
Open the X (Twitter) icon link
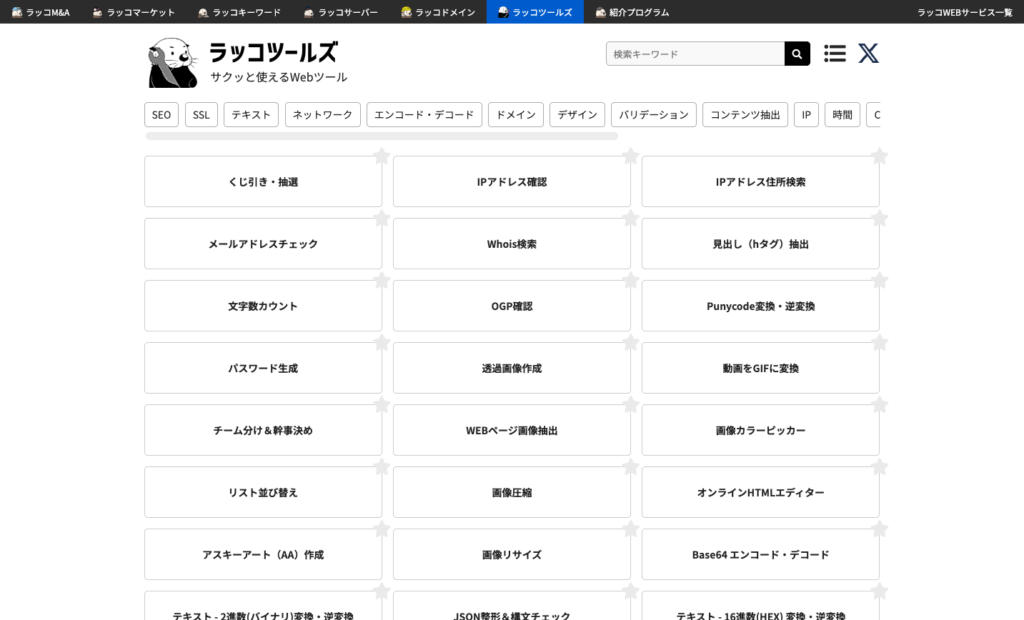(868, 54)
